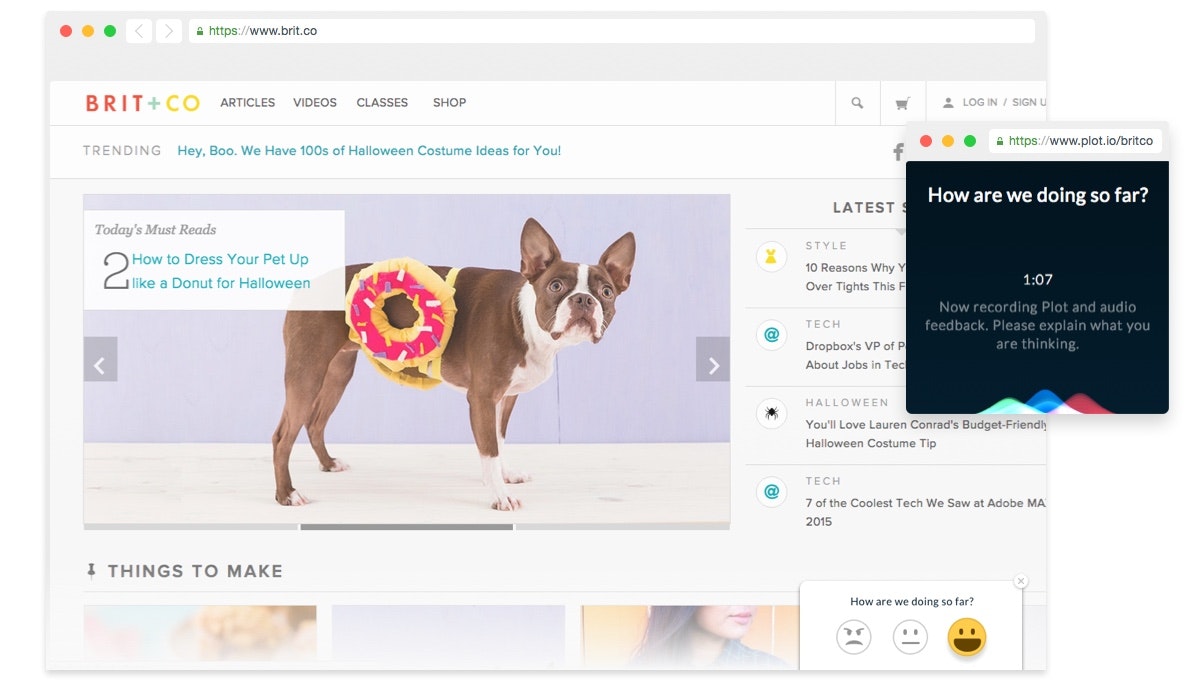The width and height of the screenshot is (1198, 680).
Task: Open the trending Halloween Costume Ideas link
Action: click(x=369, y=151)
